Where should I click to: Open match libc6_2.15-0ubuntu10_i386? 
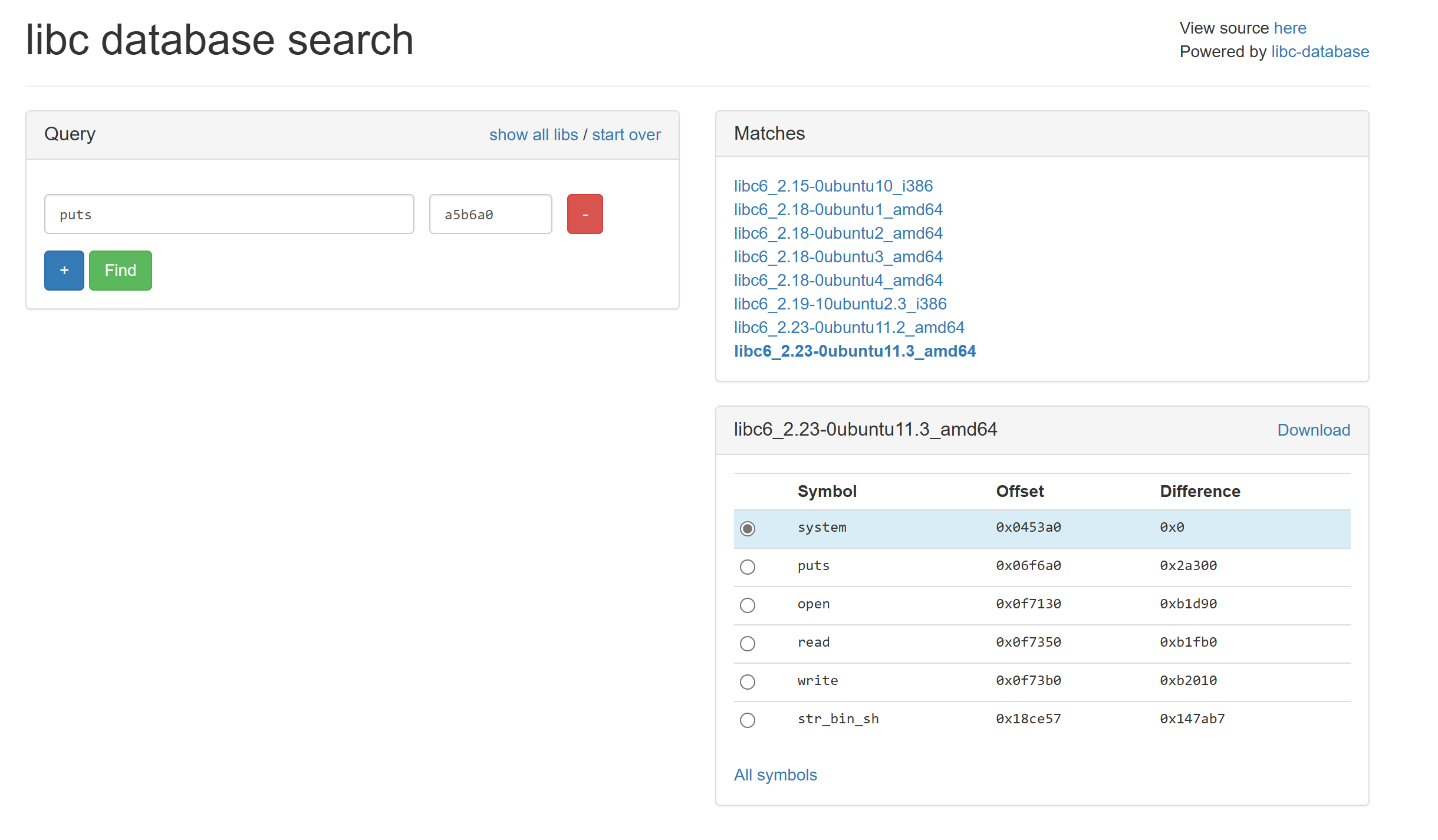coord(833,186)
